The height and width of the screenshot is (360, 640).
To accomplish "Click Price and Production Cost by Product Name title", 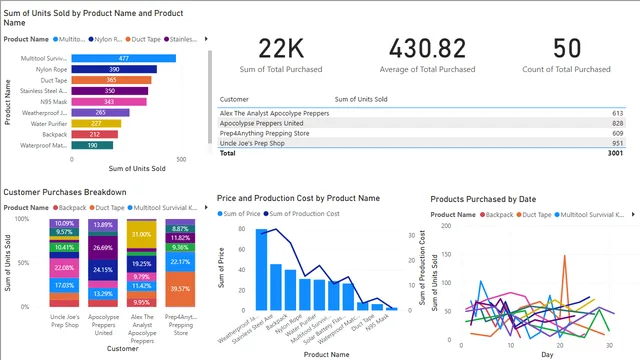I will (x=298, y=198).
